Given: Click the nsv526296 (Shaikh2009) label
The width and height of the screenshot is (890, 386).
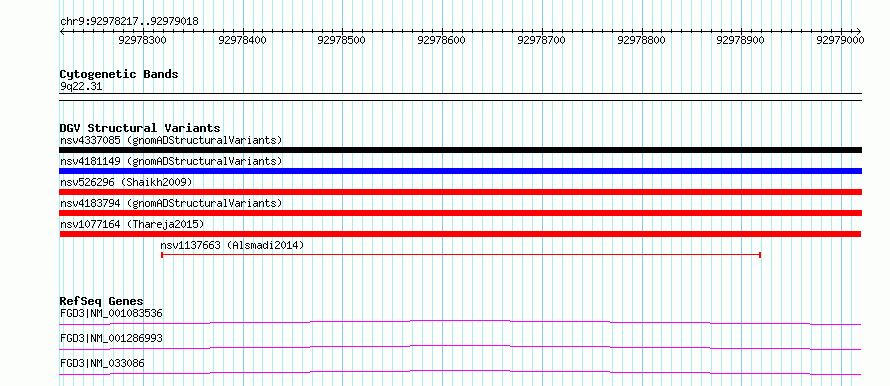Looking at the screenshot, I should point(126,182).
